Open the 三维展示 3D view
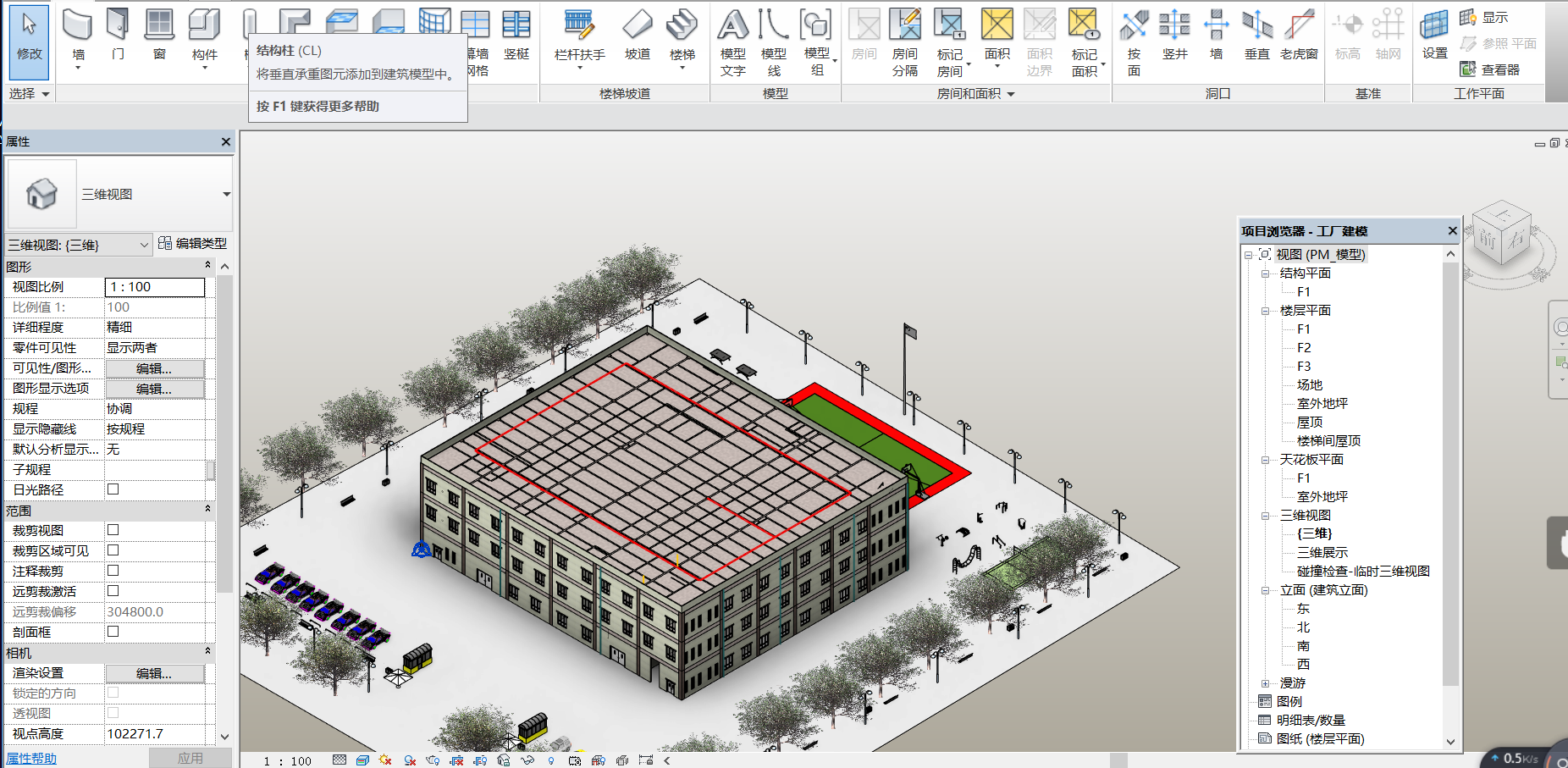 (x=1322, y=553)
